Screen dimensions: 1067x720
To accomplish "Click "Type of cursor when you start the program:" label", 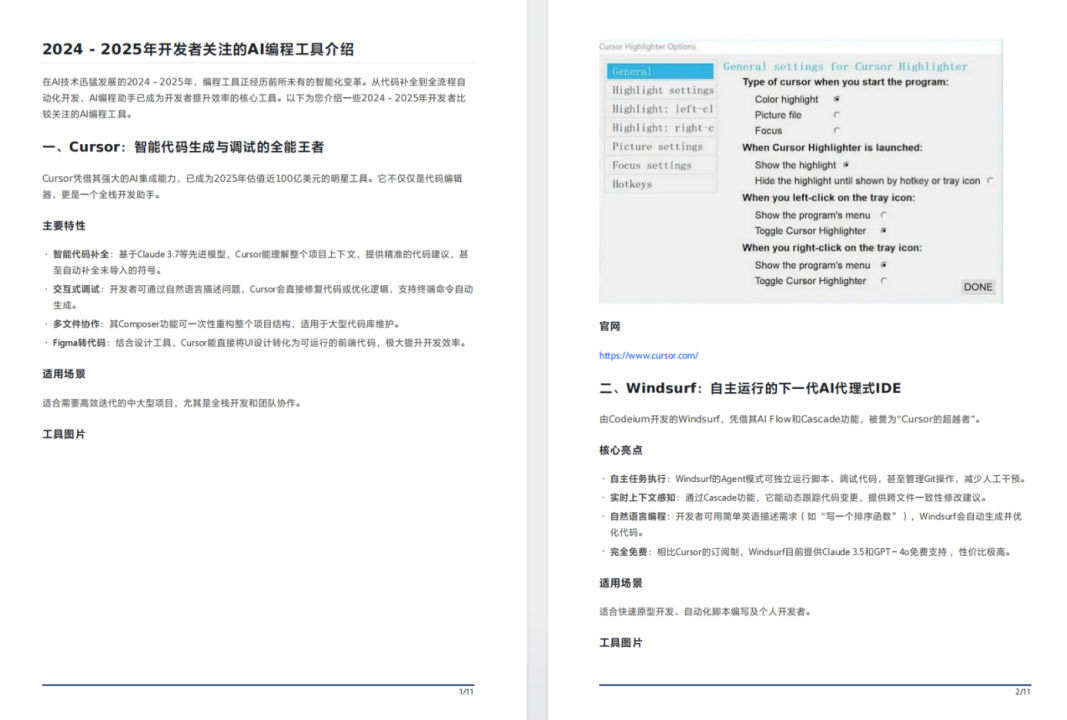I will point(845,82).
